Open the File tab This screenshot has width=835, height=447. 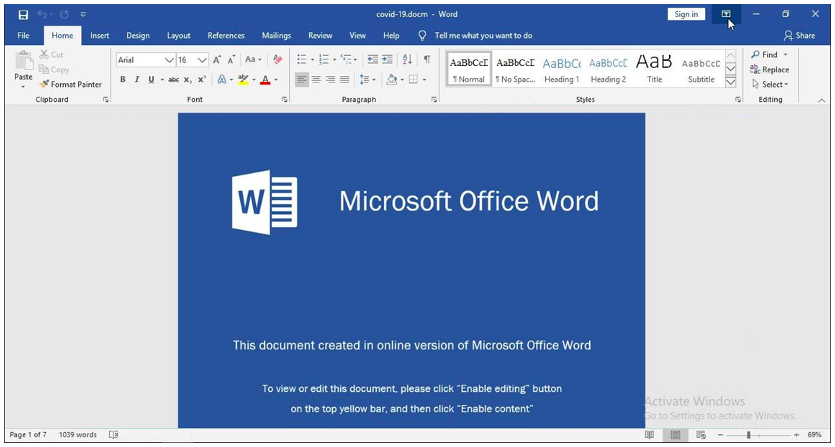(x=23, y=36)
